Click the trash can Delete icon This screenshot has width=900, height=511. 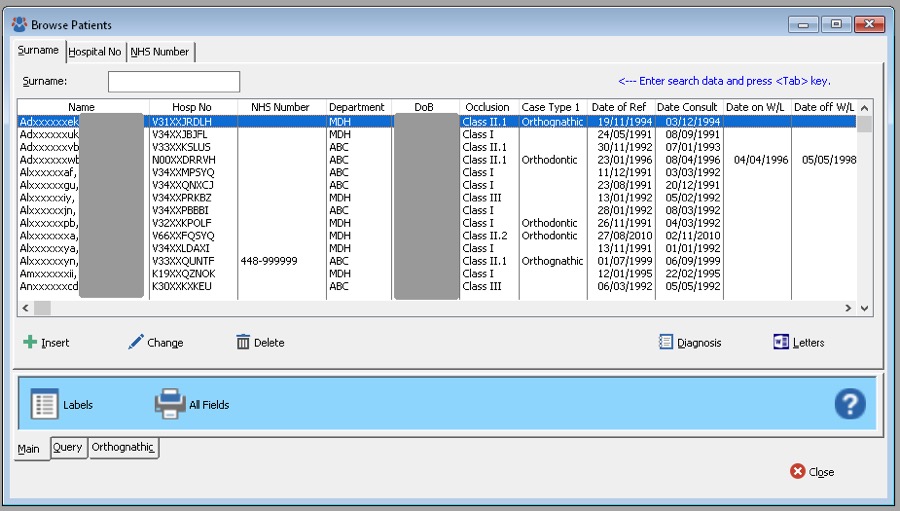[x=243, y=342]
